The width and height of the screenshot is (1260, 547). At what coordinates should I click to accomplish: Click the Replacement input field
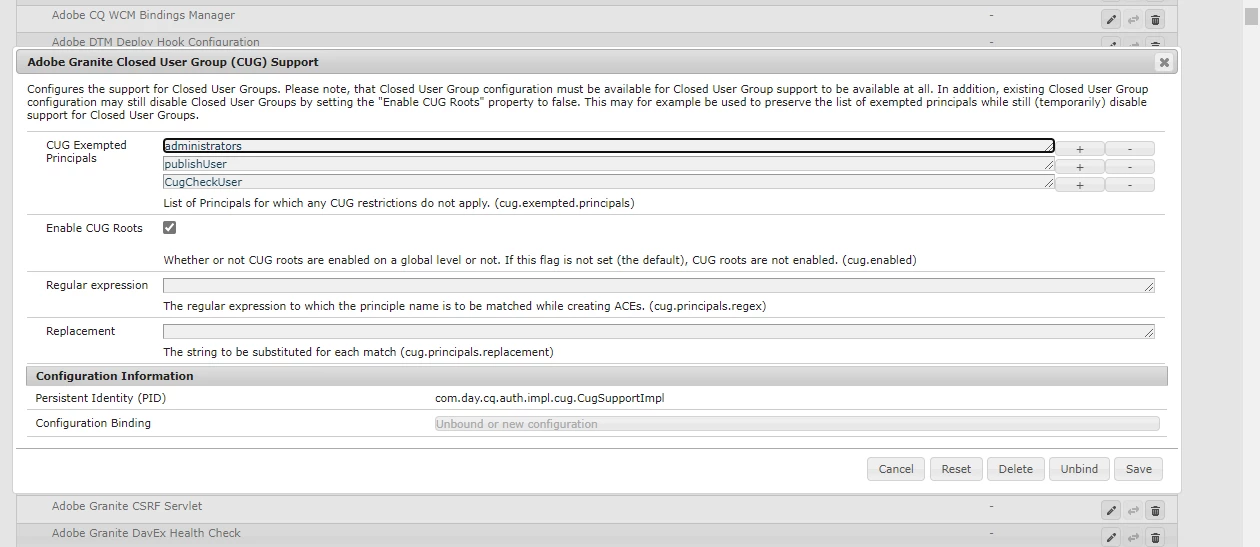point(658,332)
